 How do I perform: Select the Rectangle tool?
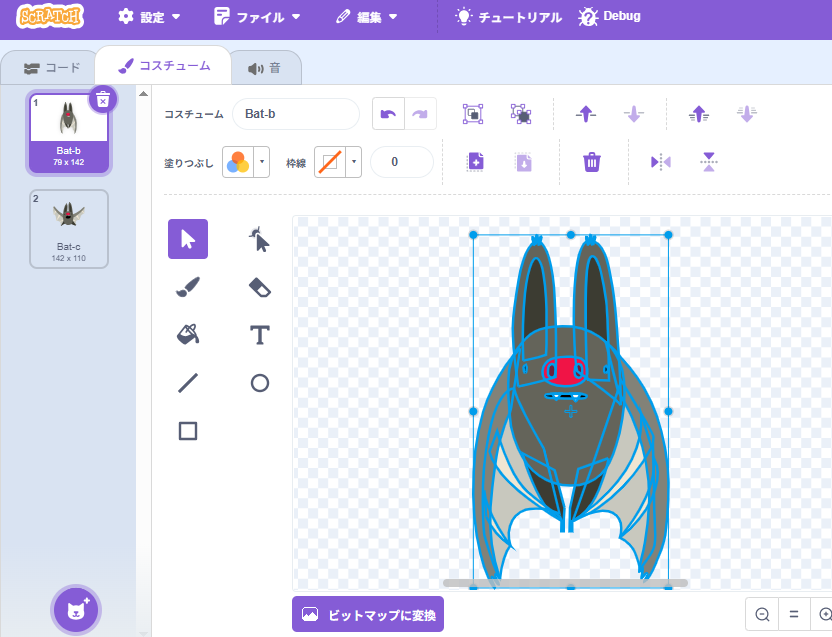(188, 431)
